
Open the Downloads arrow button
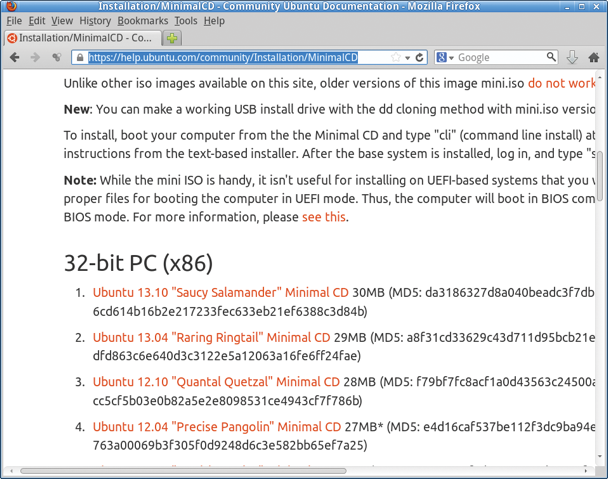pos(573,58)
